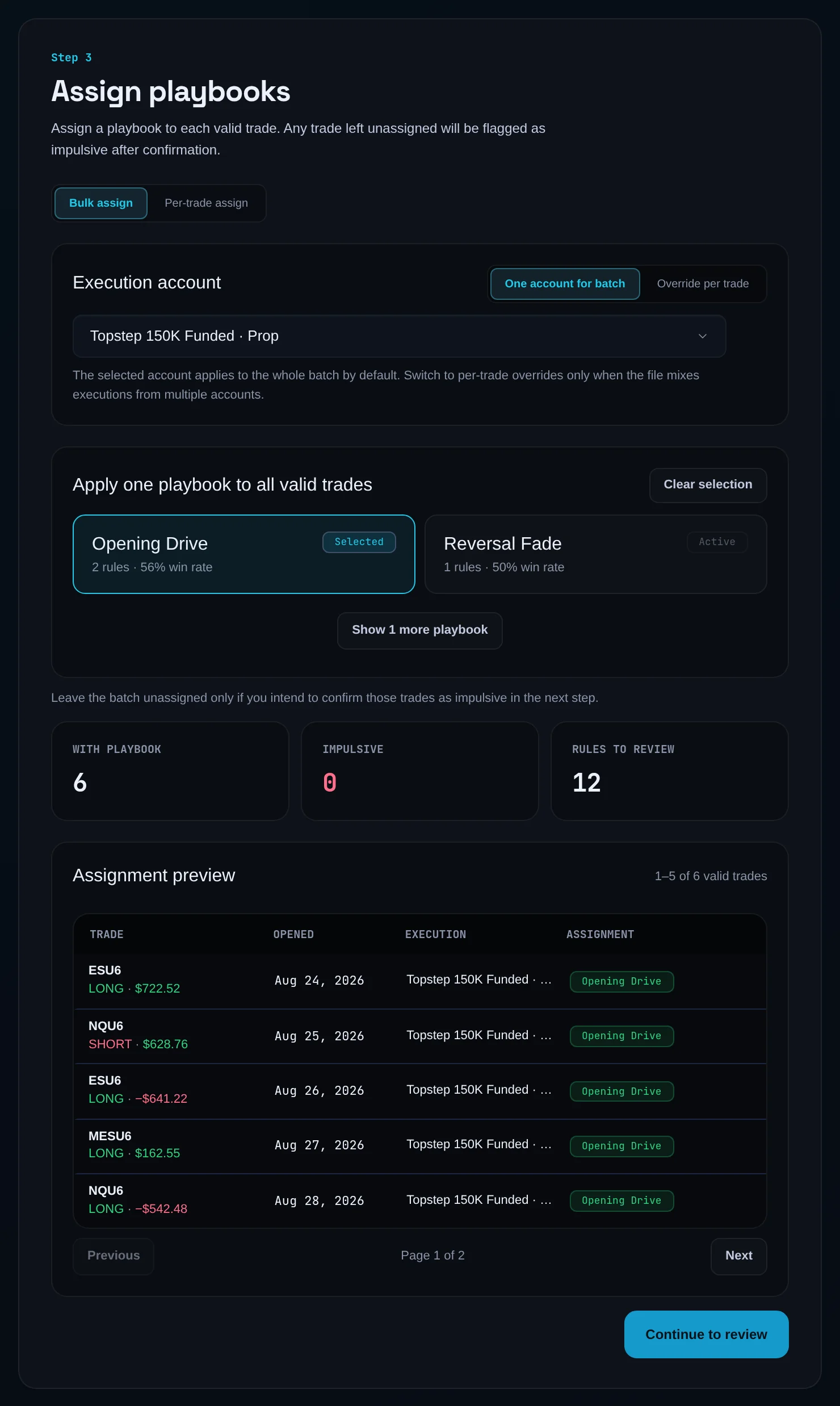Clear the playbook selection
The width and height of the screenshot is (840, 1406).
[x=708, y=485]
